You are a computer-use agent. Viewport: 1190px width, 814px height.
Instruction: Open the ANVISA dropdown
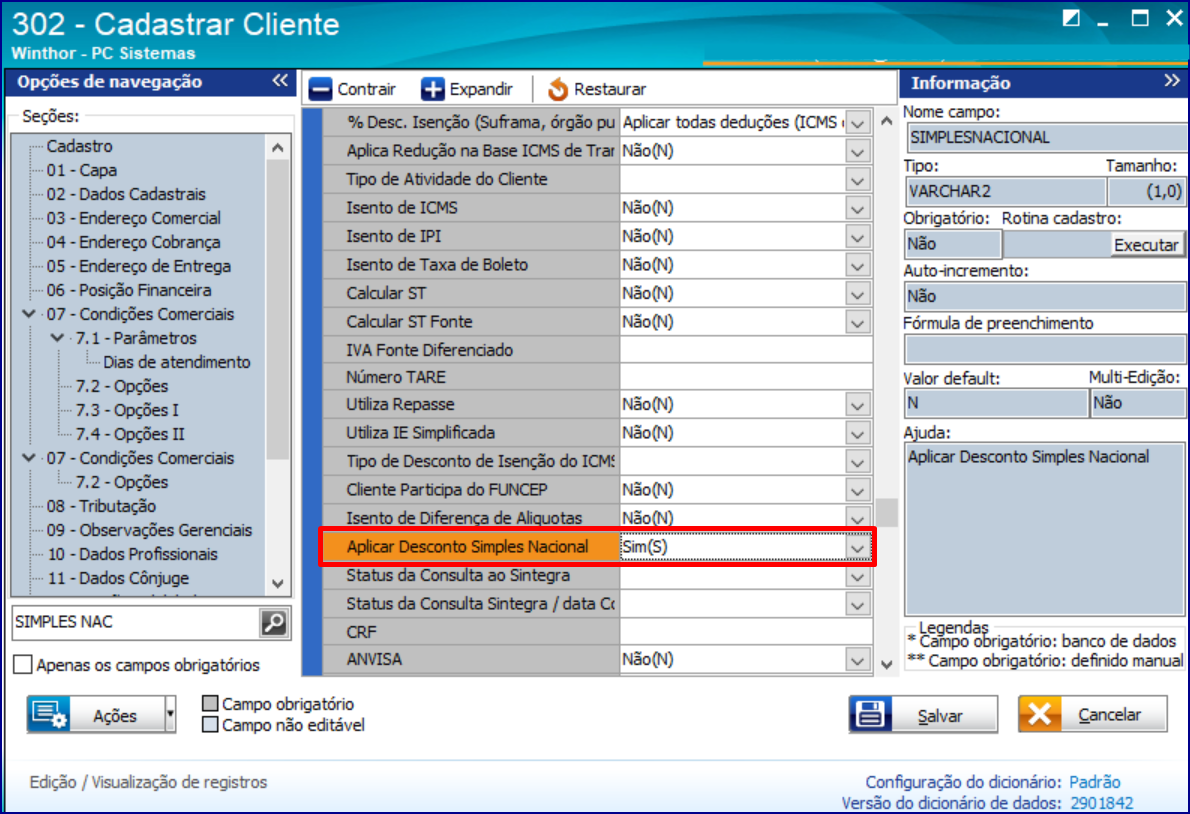[858, 660]
